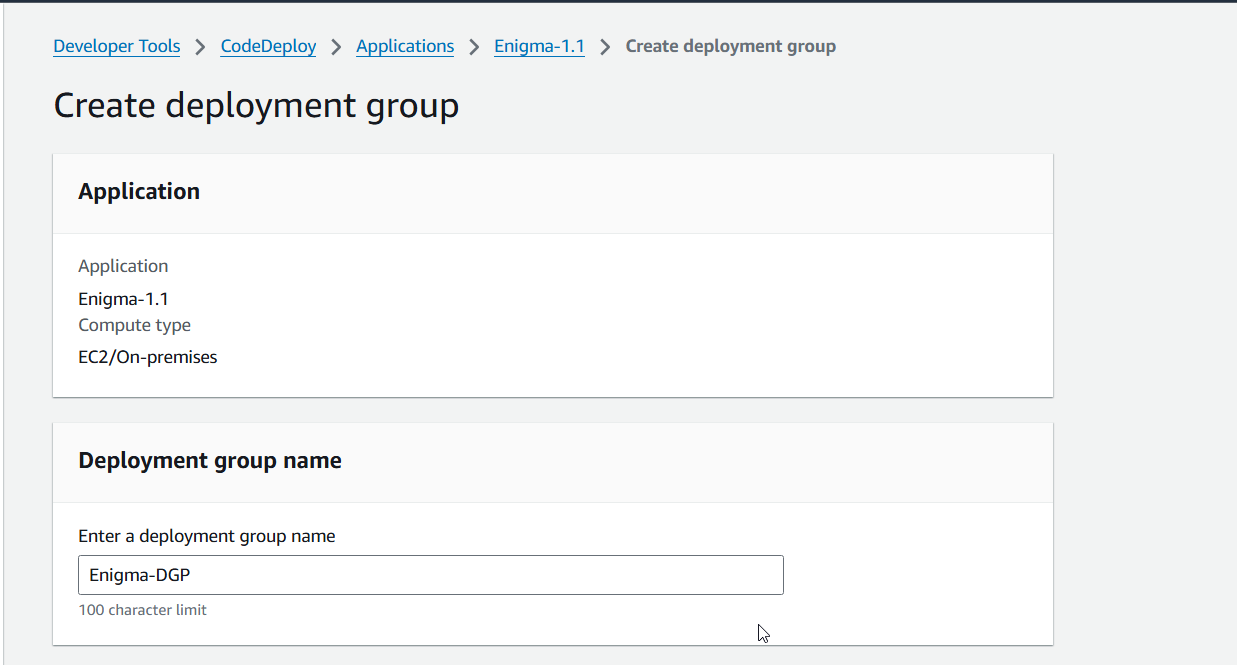Click the 'Application' section header
Screen dimensions: 1237x665
[139, 192]
